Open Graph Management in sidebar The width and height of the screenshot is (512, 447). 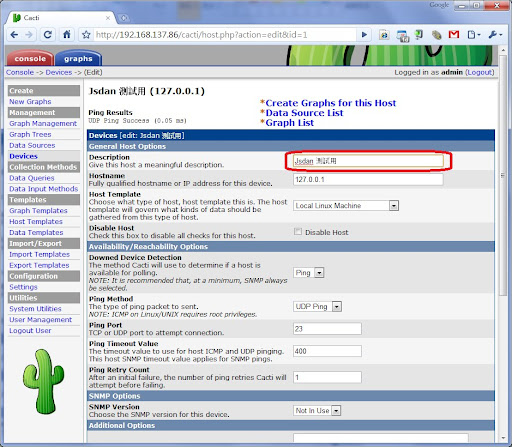43,123
